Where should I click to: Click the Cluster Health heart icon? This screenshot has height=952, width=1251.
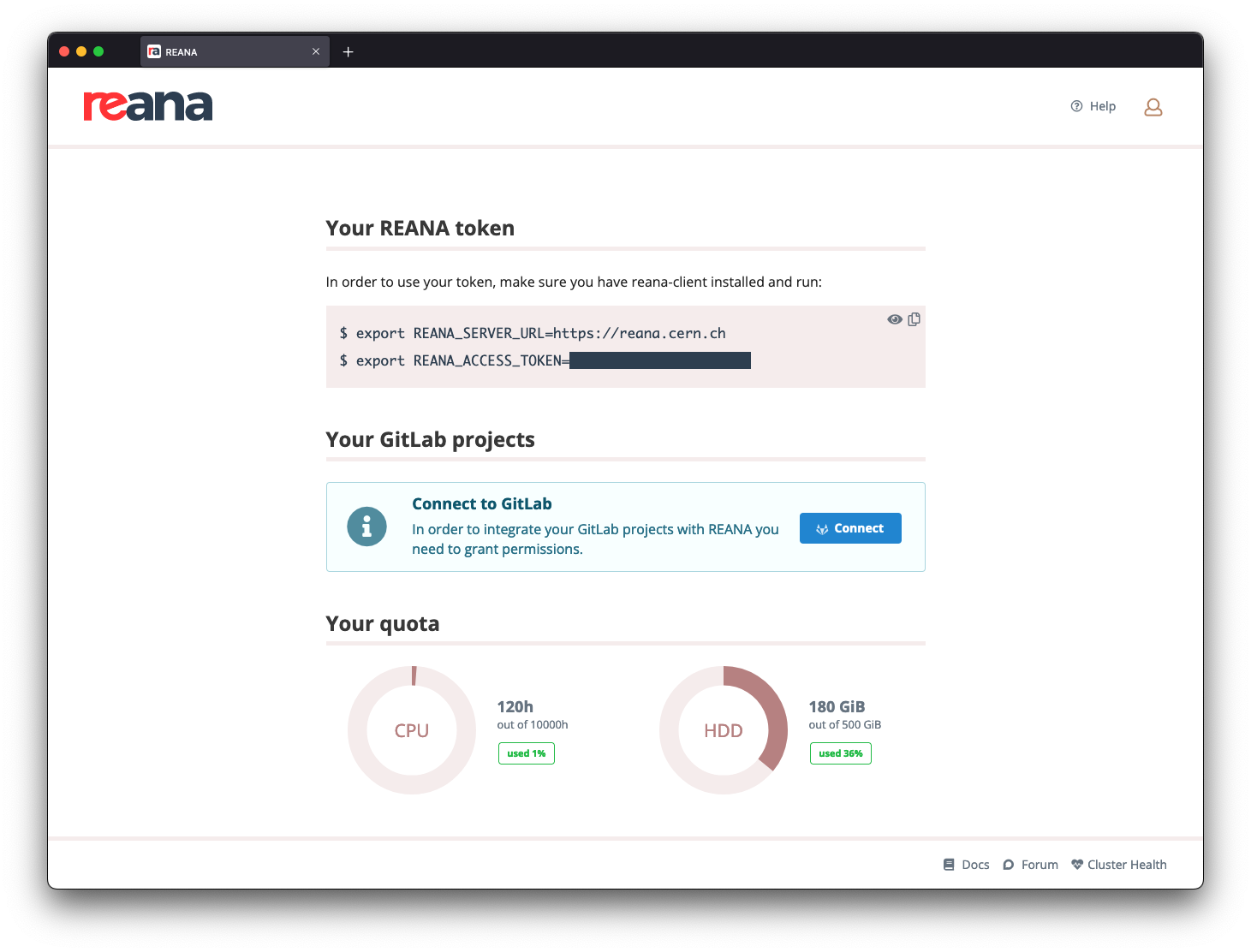pos(1076,864)
